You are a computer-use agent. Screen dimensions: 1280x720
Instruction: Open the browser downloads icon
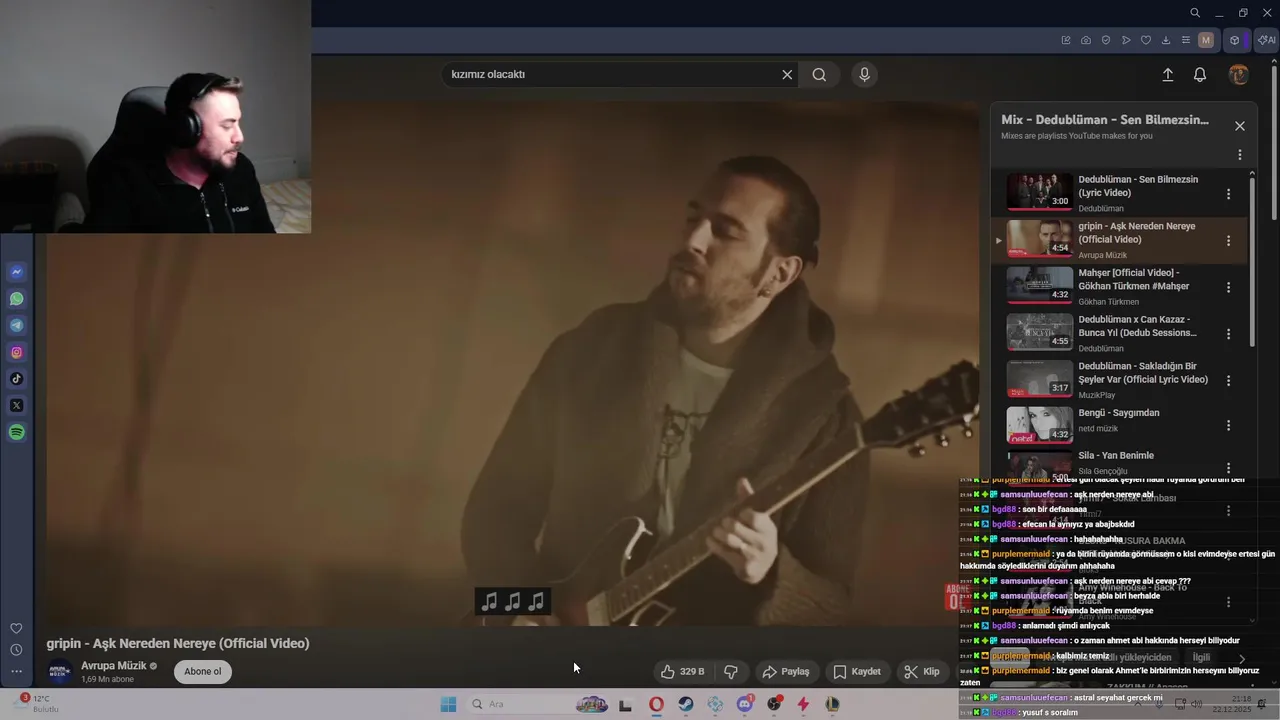1166,40
